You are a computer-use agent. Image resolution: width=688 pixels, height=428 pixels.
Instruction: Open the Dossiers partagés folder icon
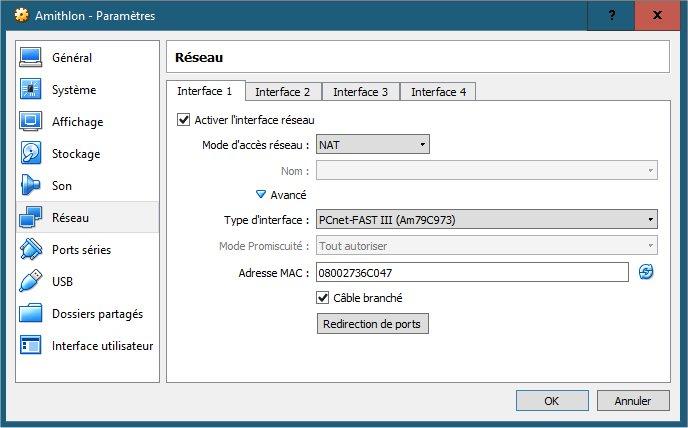30,313
